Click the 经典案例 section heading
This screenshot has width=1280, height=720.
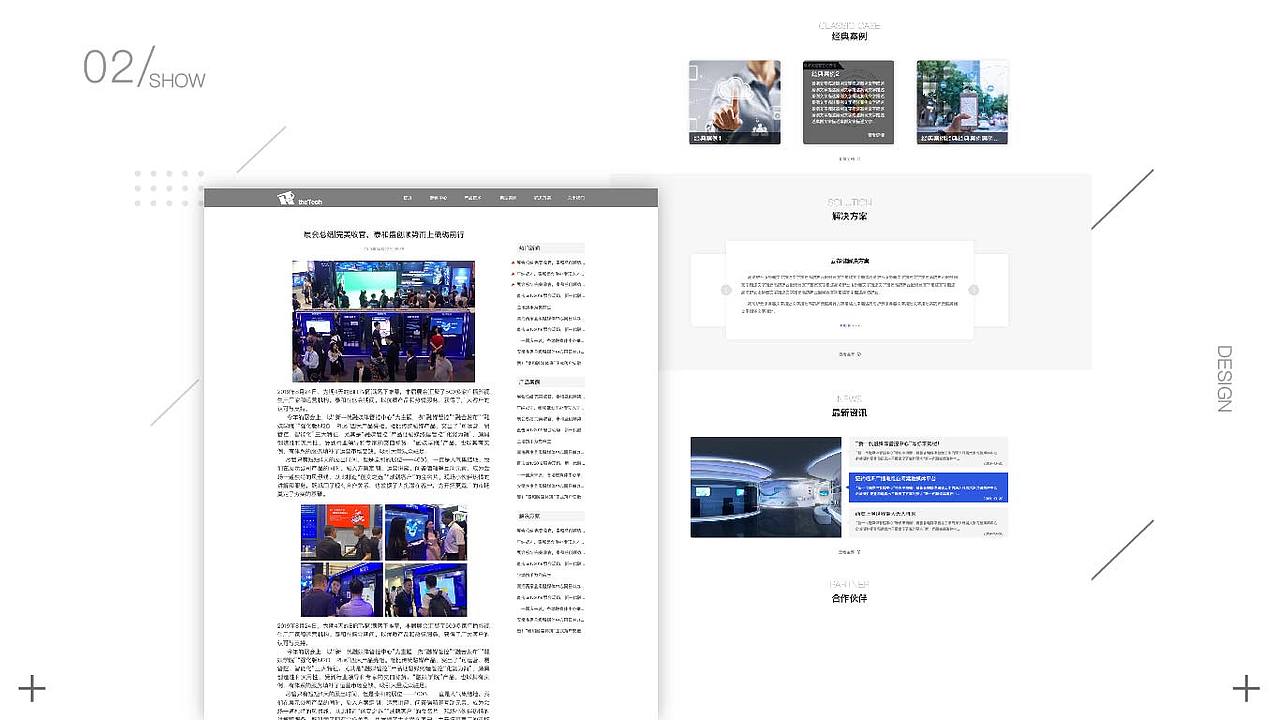[x=849, y=36]
